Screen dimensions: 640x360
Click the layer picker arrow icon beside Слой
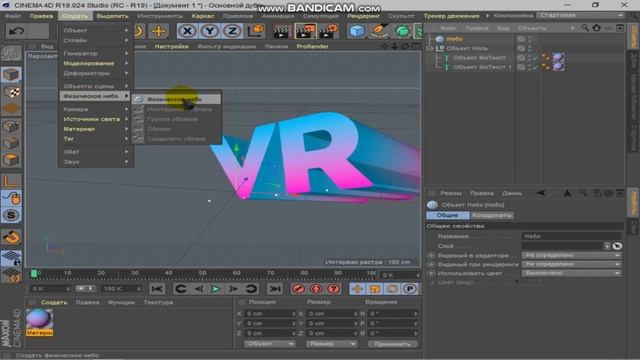(x=617, y=246)
